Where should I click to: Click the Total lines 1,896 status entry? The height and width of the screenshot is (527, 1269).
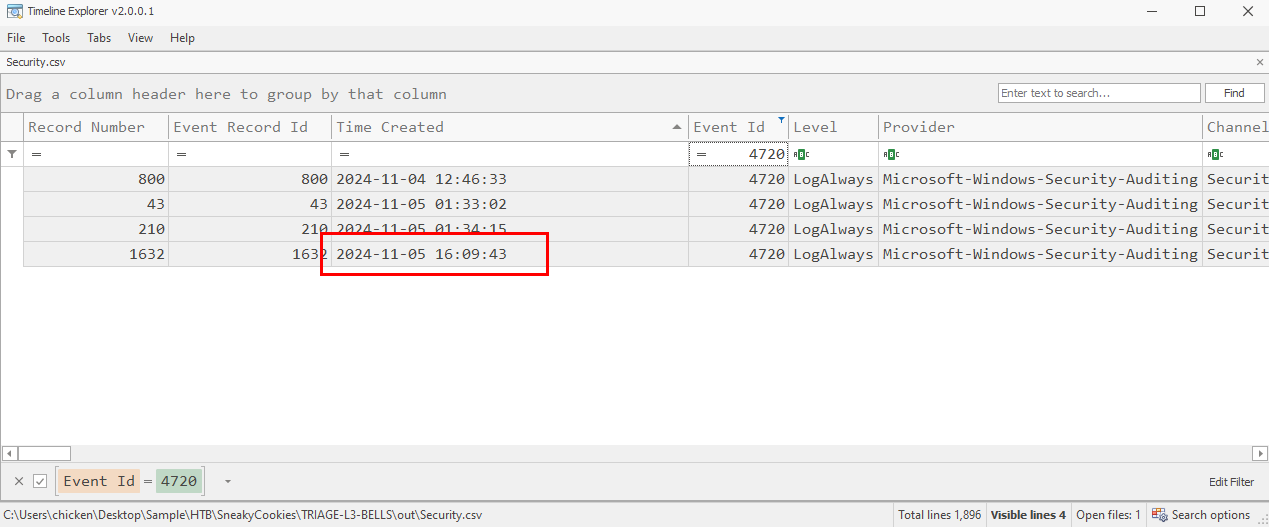[939, 515]
